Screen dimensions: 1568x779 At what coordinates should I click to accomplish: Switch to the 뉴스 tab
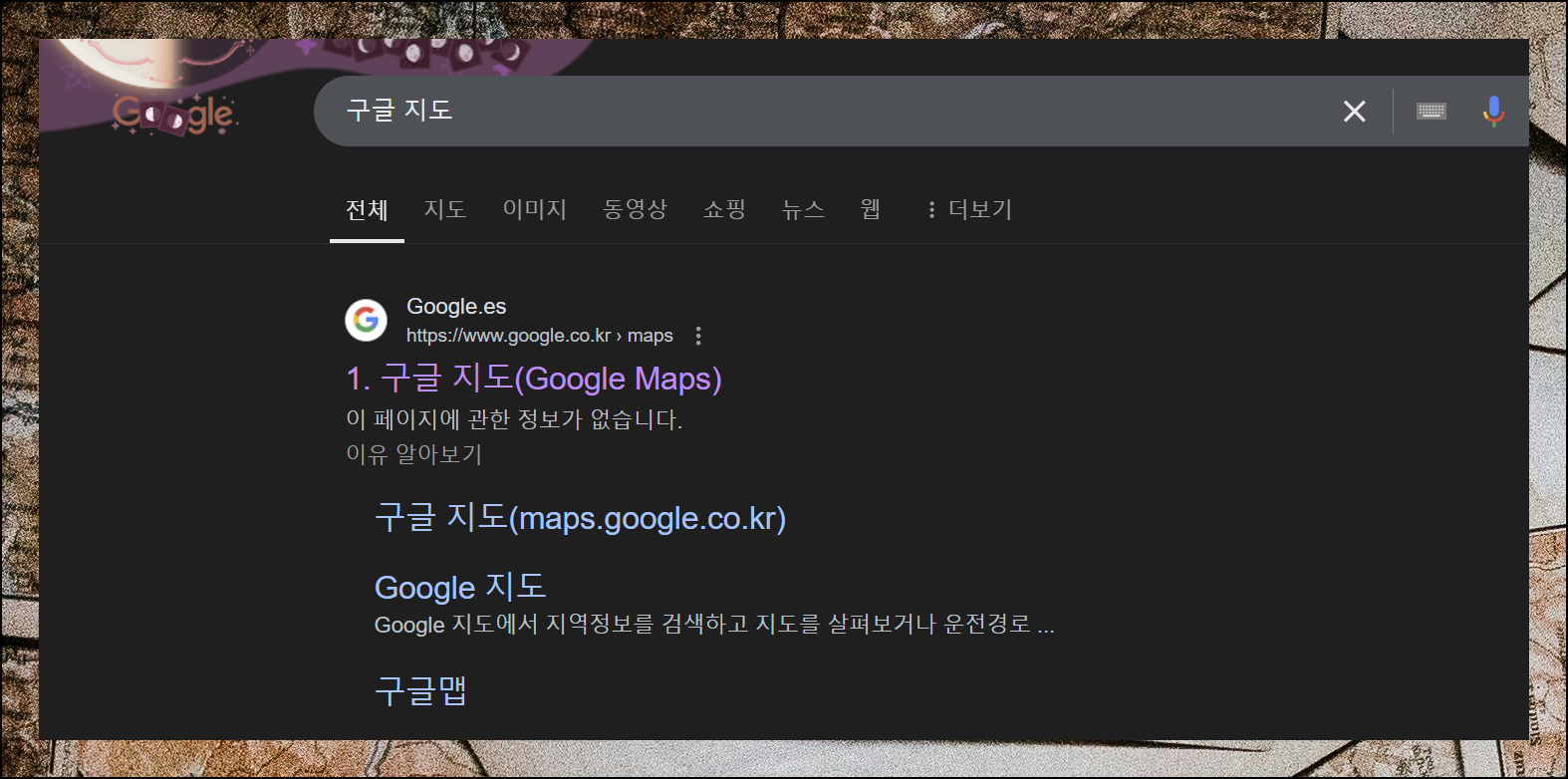tap(803, 209)
